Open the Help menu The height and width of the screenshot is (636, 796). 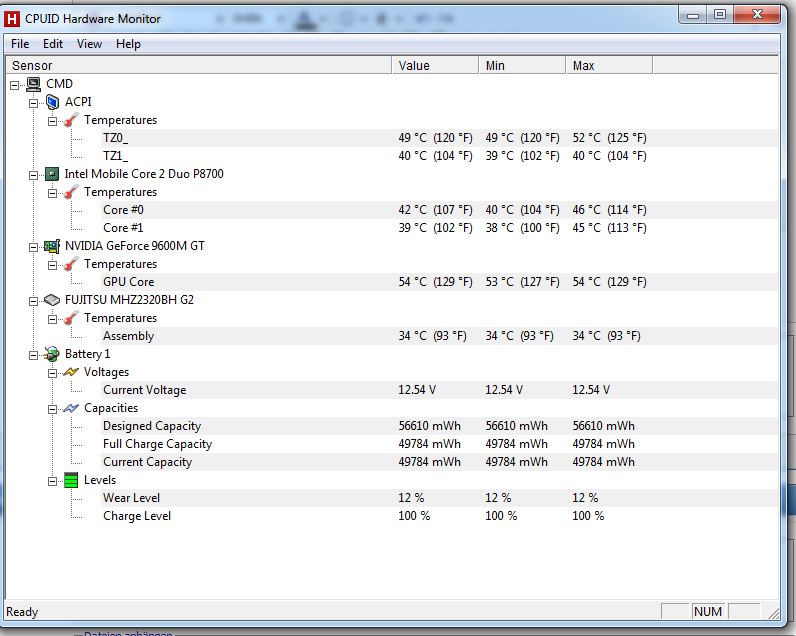point(128,44)
